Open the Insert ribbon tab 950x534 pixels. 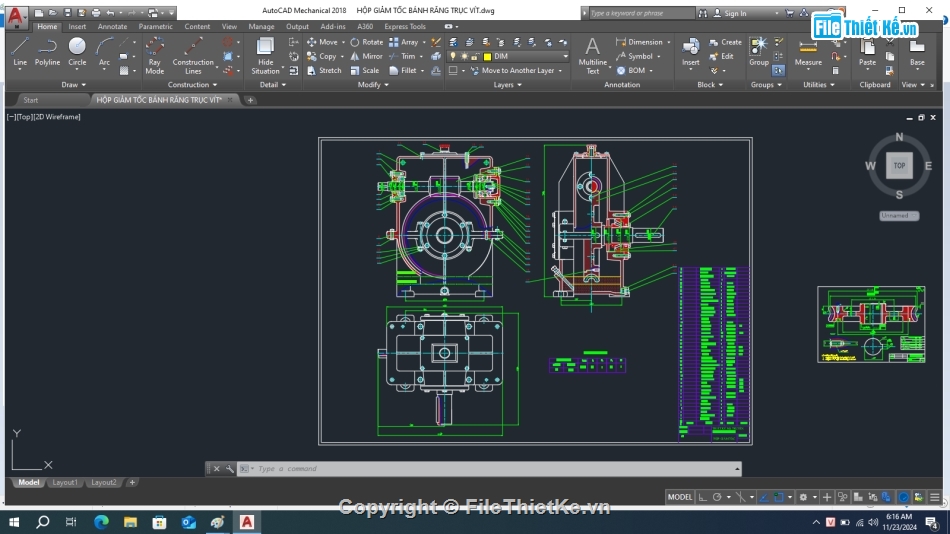[x=77, y=27]
